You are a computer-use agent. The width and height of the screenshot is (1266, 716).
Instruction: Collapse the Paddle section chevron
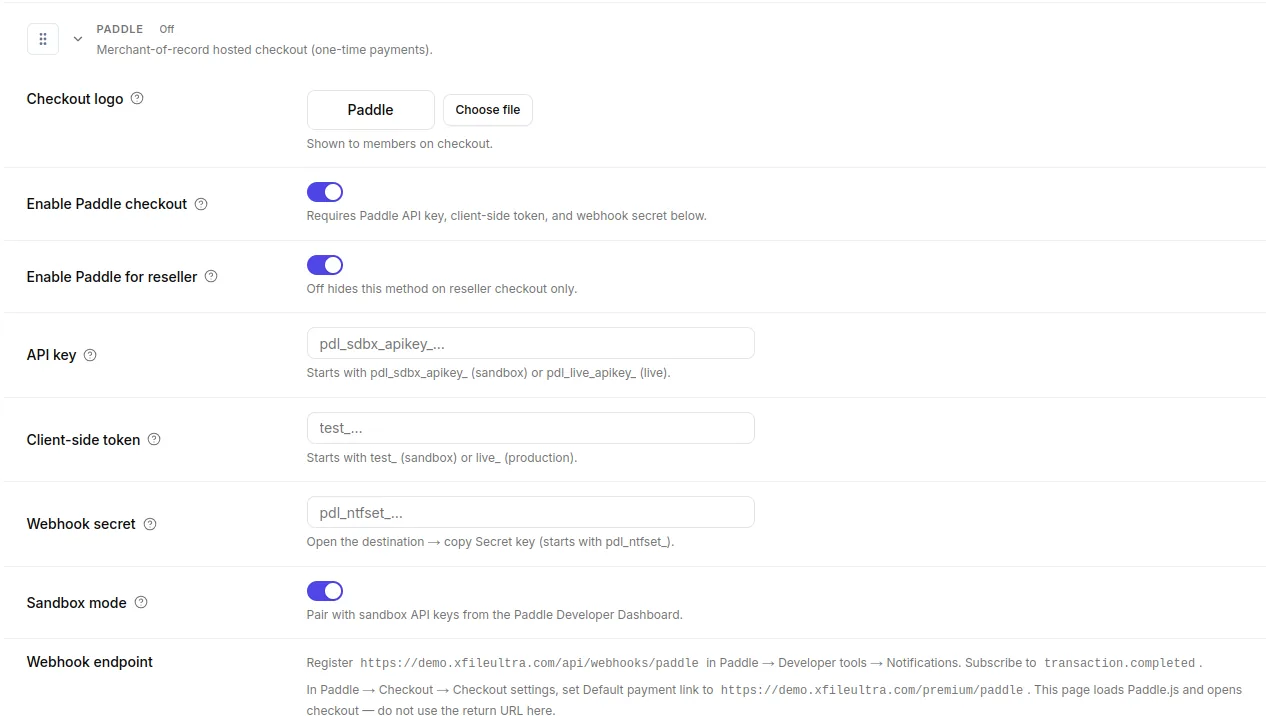pyautogui.click(x=78, y=39)
